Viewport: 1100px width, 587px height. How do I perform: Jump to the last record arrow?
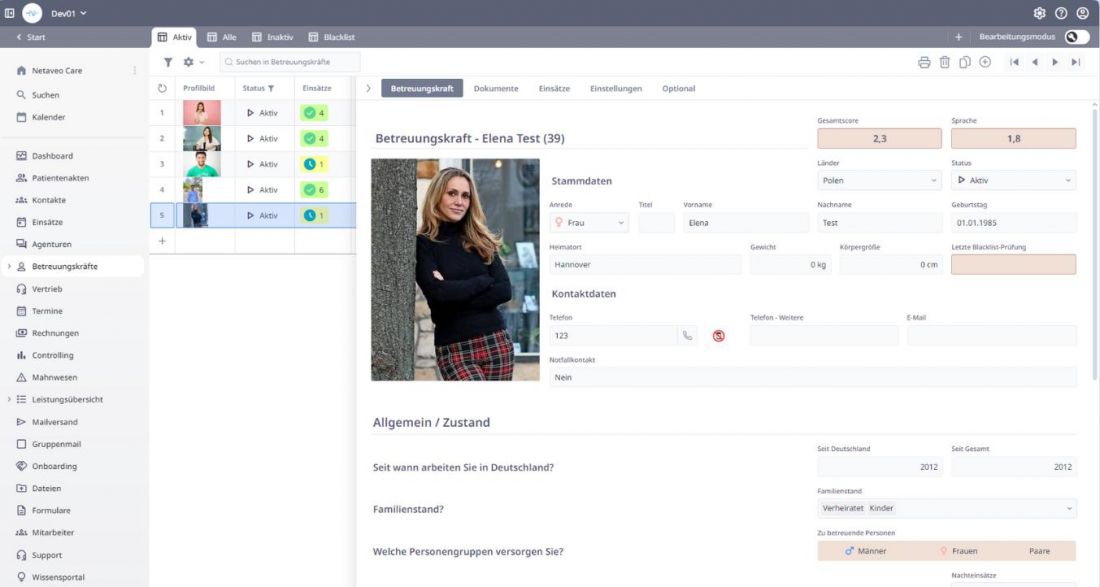[1076, 62]
